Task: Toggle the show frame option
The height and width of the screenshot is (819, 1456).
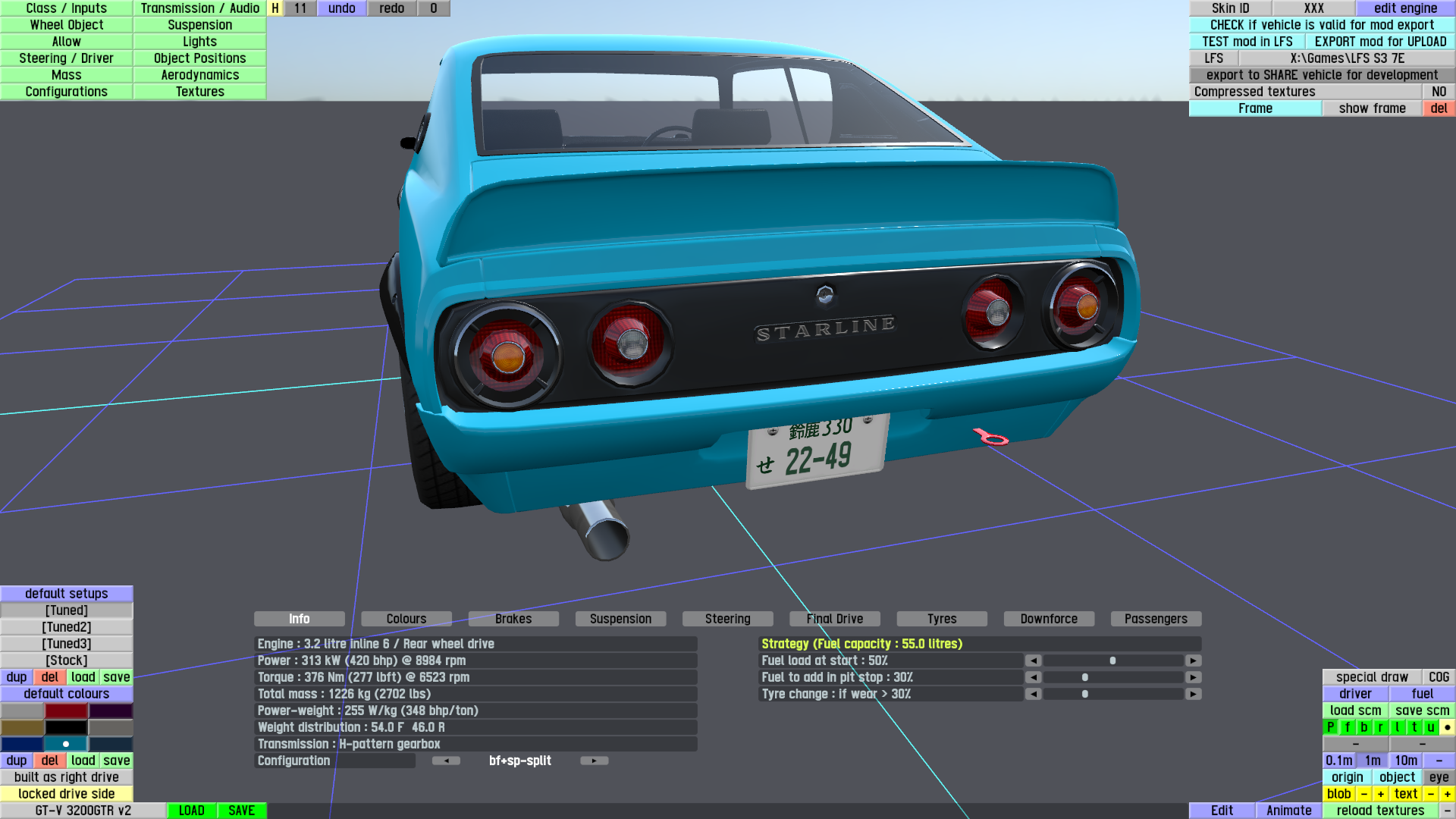Action: pyautogui.click(x=1372, y=108)
